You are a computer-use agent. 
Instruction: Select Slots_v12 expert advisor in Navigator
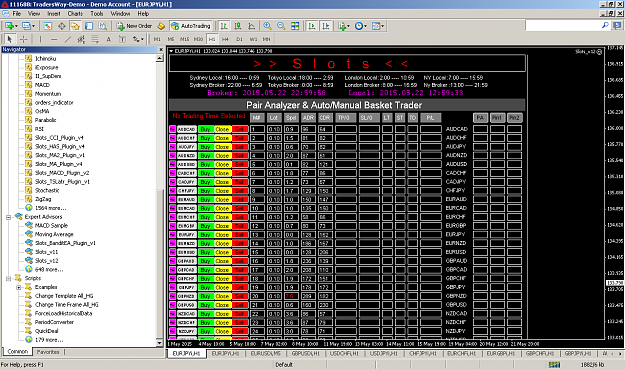(x=46, y=261)
